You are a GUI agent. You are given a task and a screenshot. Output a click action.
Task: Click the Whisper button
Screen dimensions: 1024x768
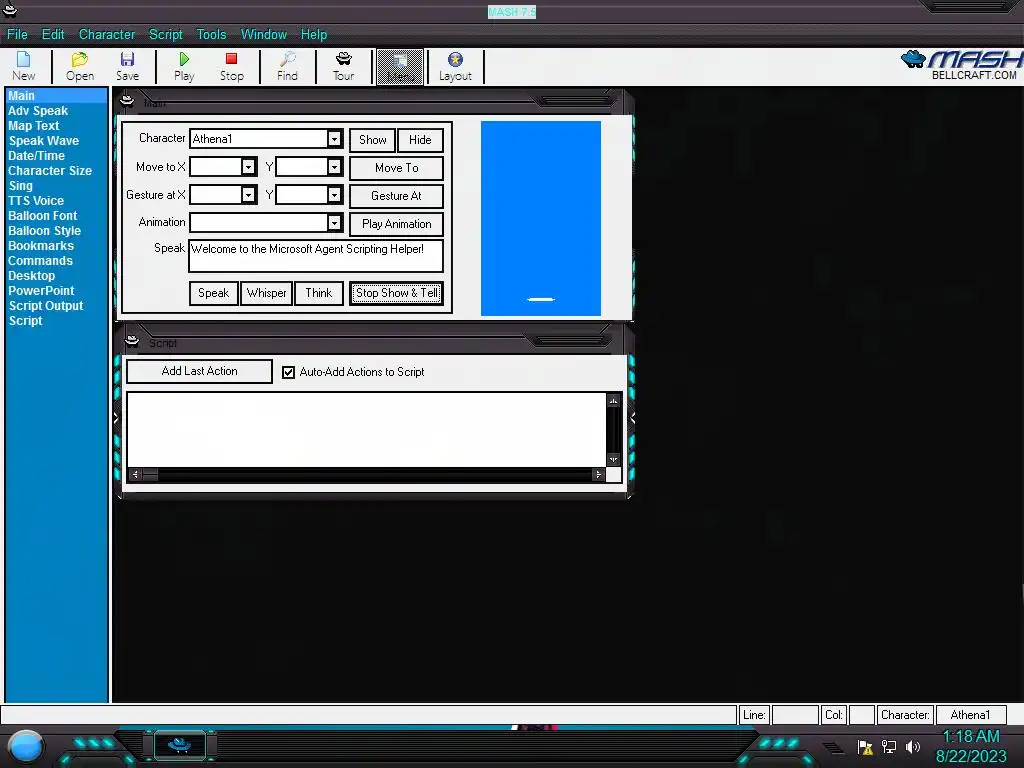tap(266, 293)
